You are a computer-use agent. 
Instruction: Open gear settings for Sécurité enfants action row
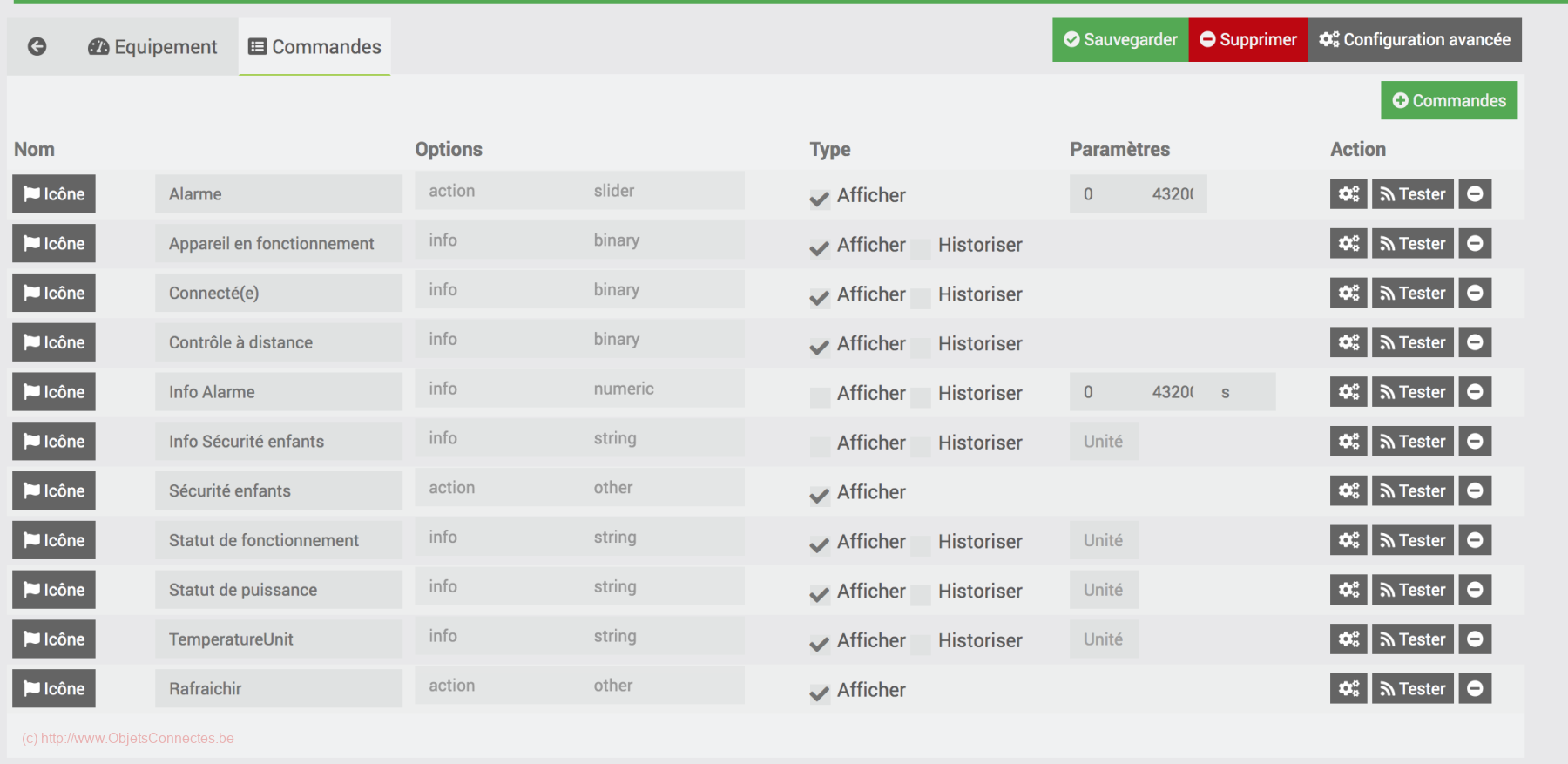(1348, 490)
